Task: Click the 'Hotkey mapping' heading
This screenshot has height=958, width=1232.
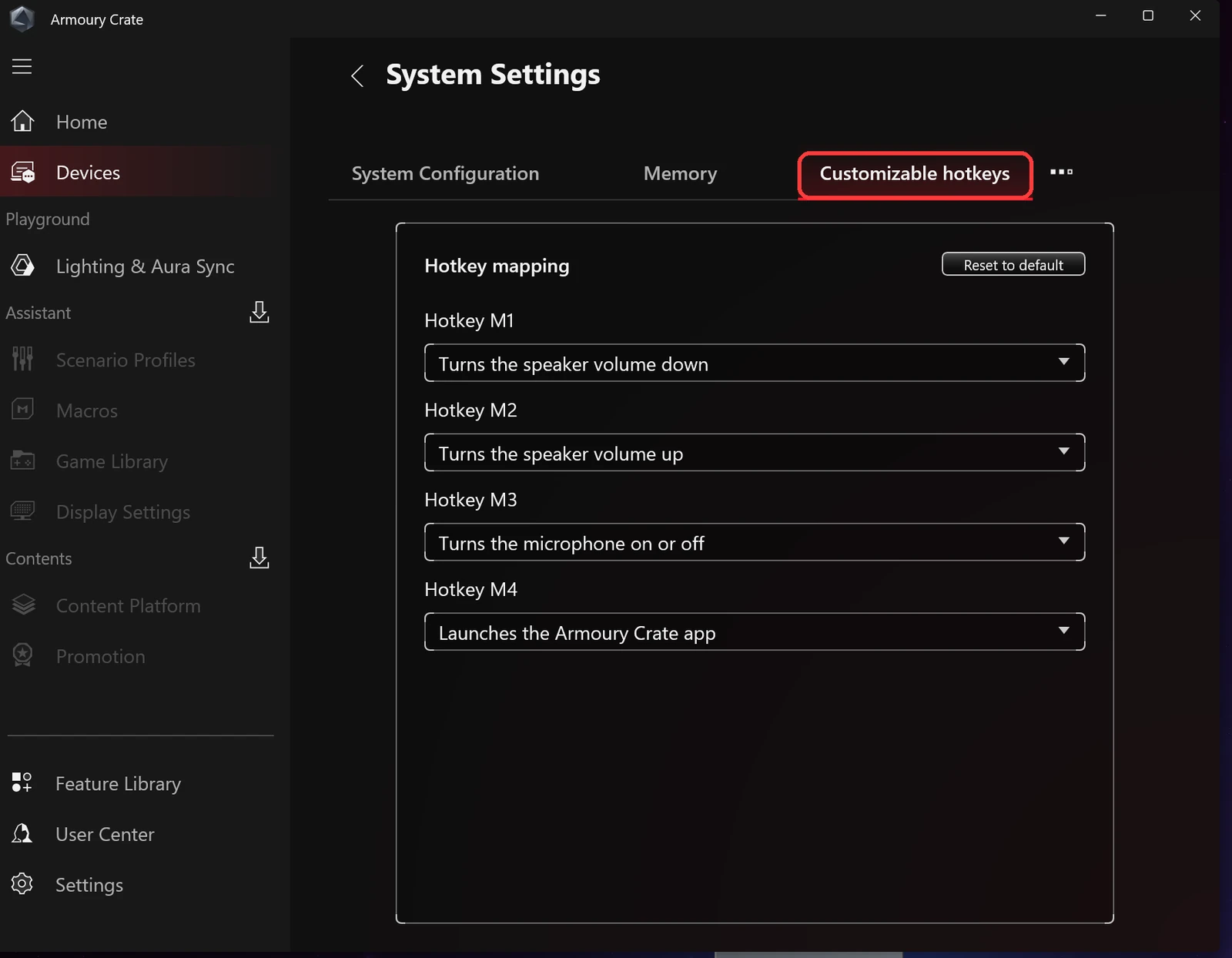Action: tap(497, 266)
